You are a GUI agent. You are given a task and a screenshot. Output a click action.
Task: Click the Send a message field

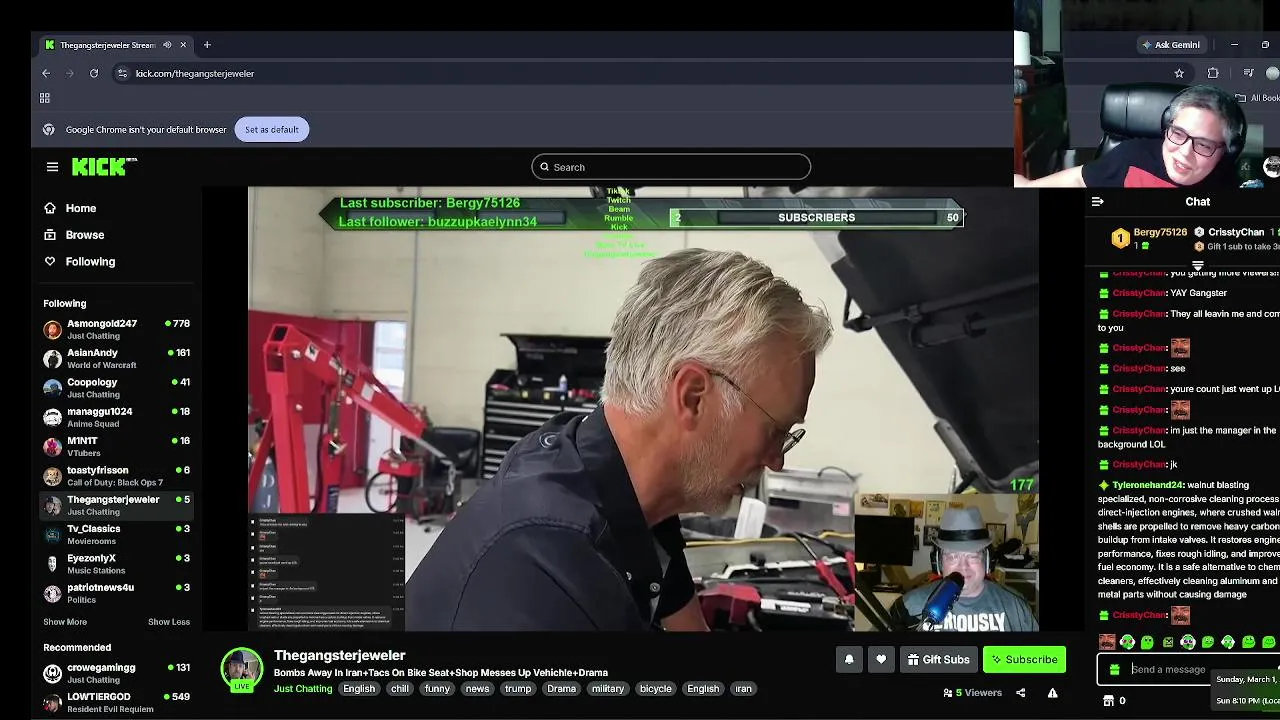tap(1168, 670)
